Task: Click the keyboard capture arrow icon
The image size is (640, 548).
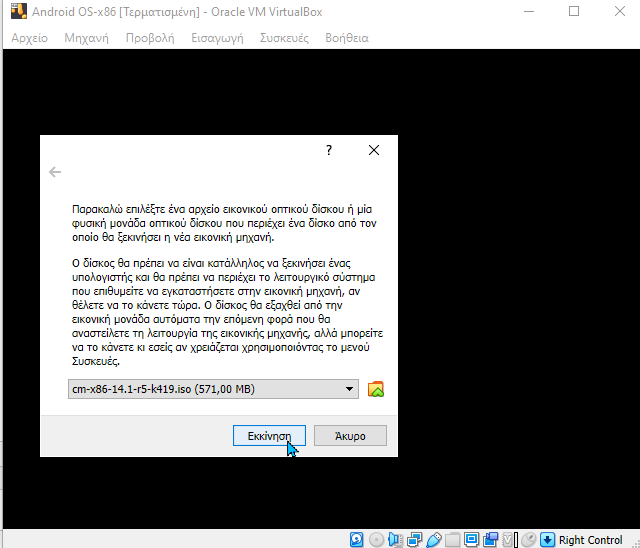Action: [x=547, y=539]
